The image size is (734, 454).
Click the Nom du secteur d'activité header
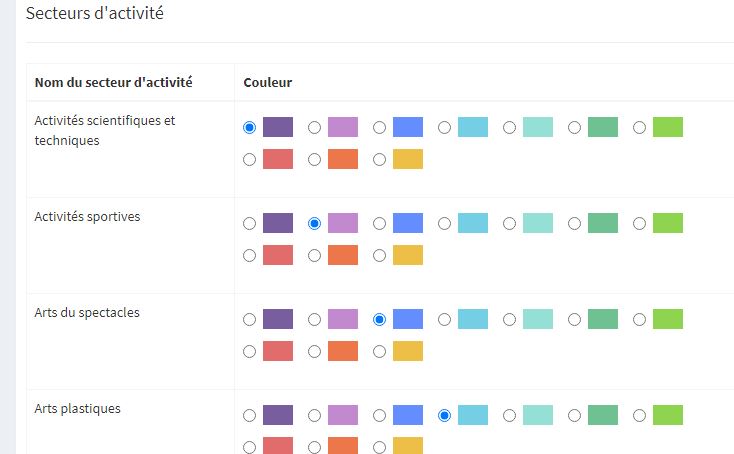pyautogui.click(x=114, y=82)
